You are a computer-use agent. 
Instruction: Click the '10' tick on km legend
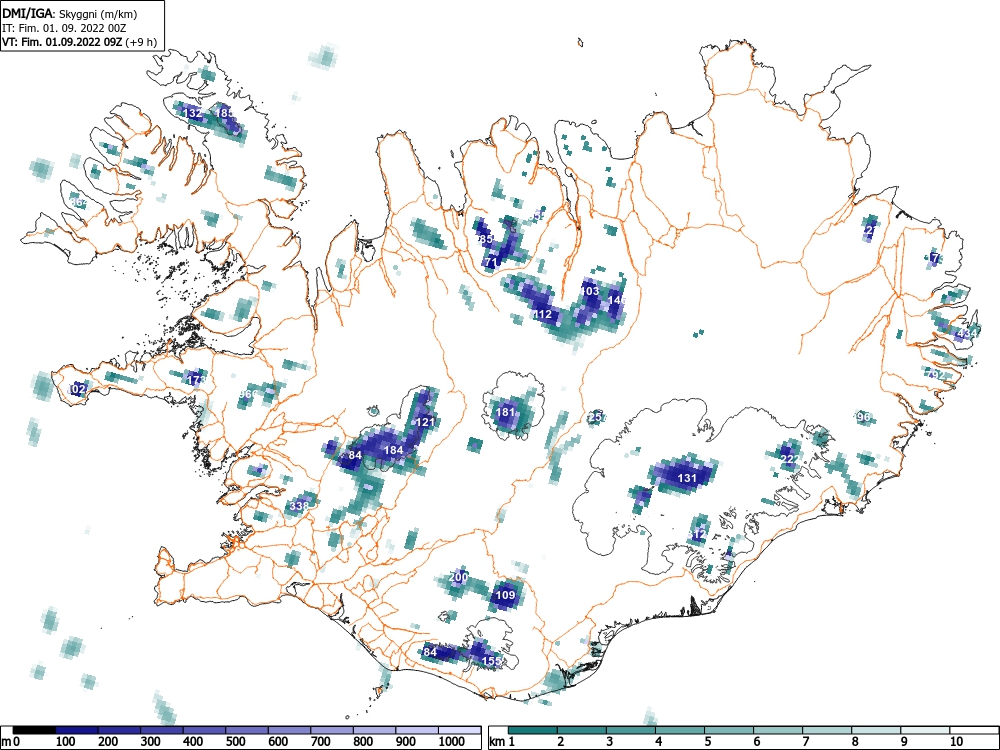(x=955, y=741)
